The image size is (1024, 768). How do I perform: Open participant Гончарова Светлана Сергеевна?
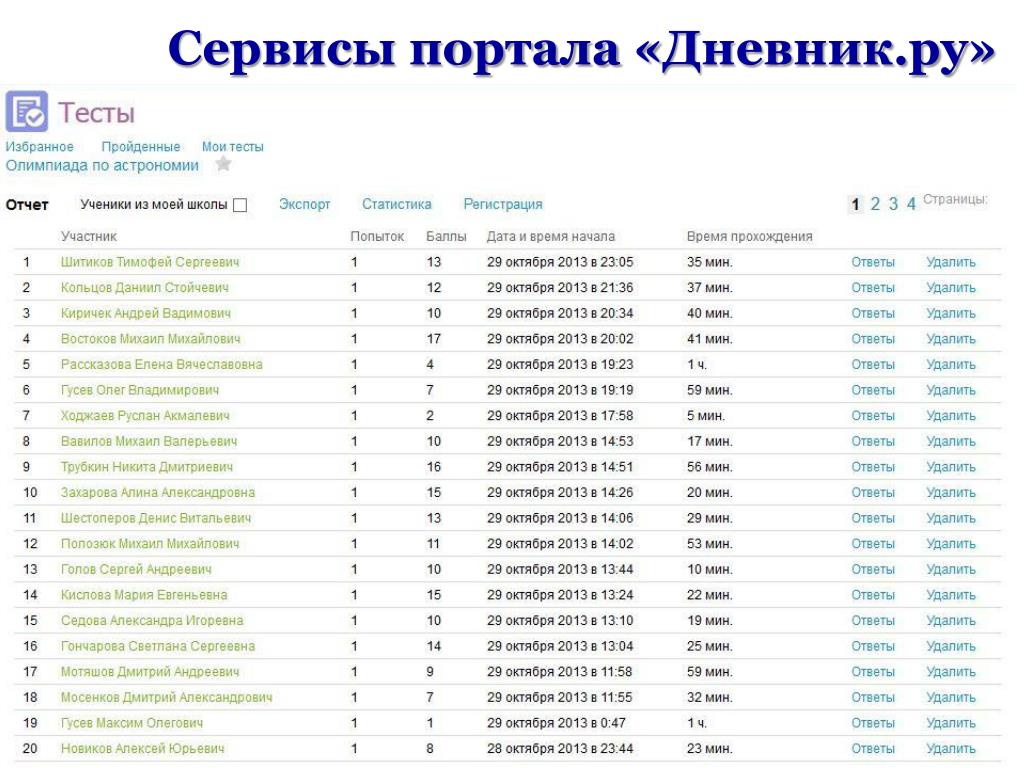158,647
